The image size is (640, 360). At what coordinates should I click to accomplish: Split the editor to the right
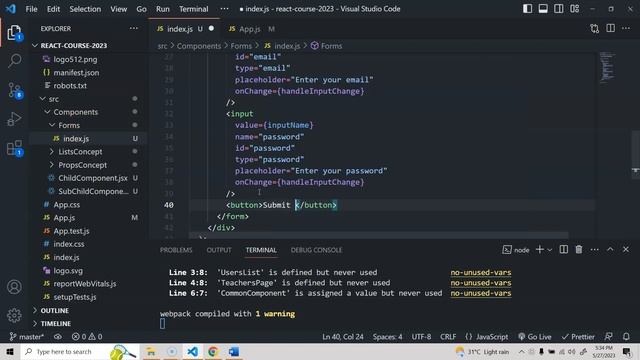tap(611, 29)
